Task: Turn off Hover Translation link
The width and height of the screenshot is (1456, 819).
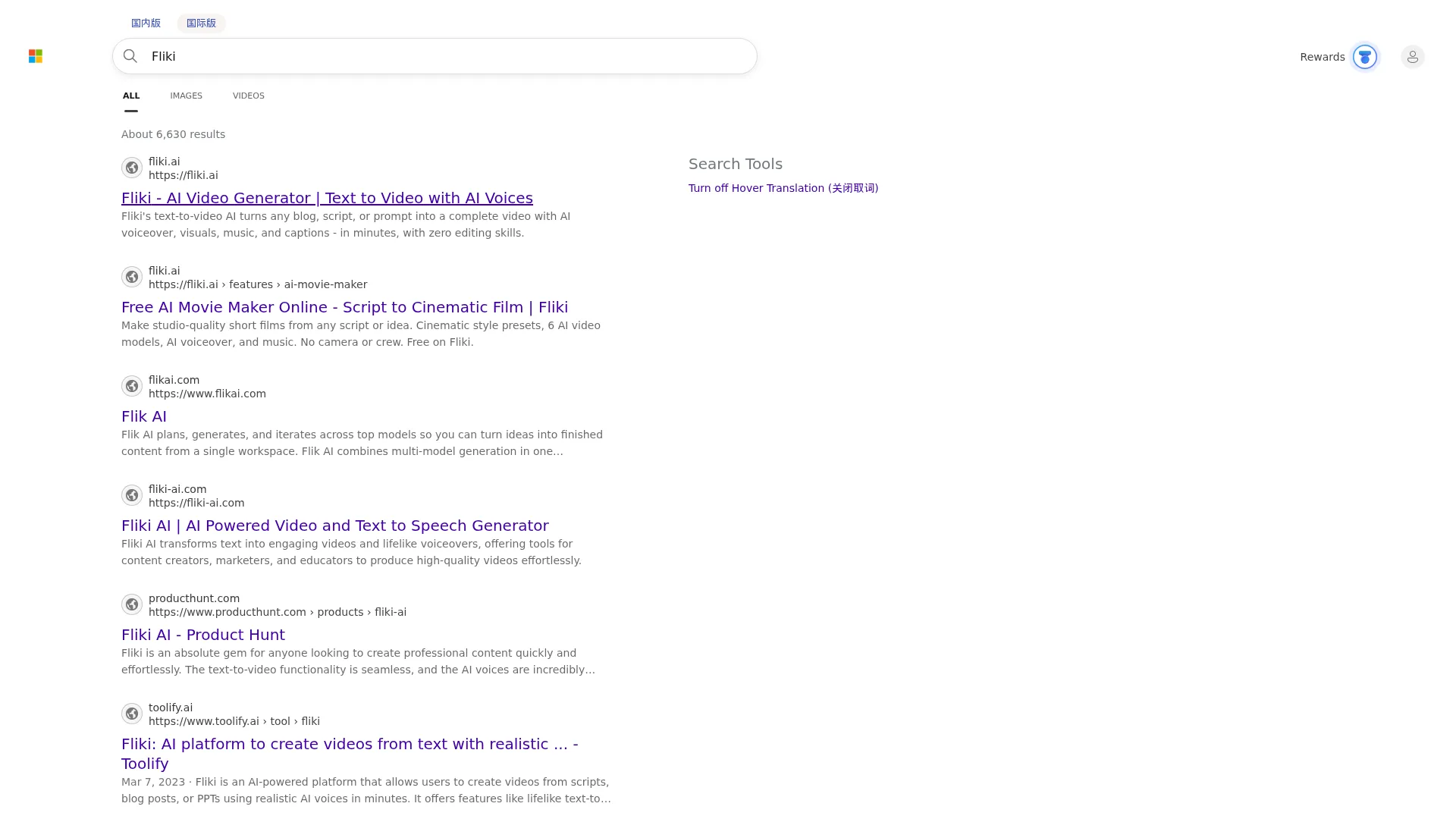Action: click(x=783, y=188)
